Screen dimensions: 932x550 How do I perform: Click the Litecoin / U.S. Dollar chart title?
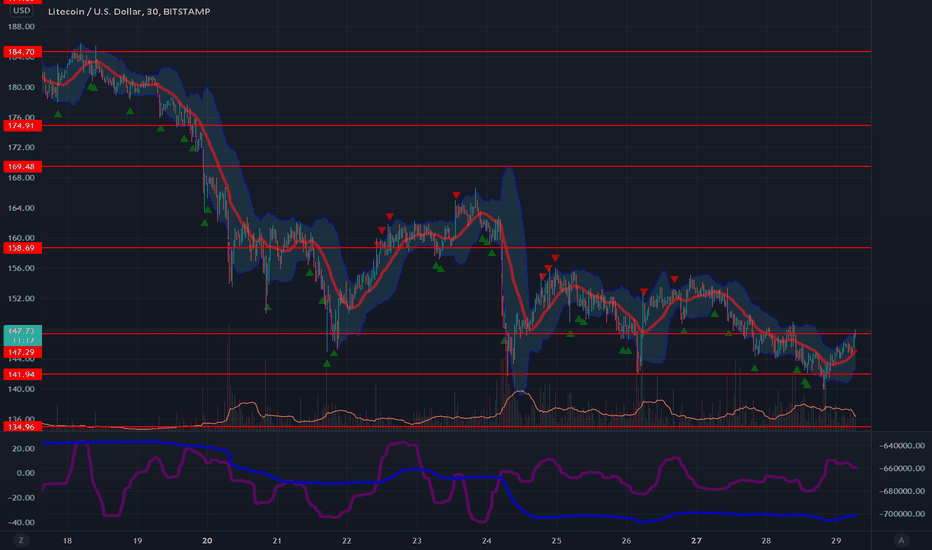pos(129,11)
